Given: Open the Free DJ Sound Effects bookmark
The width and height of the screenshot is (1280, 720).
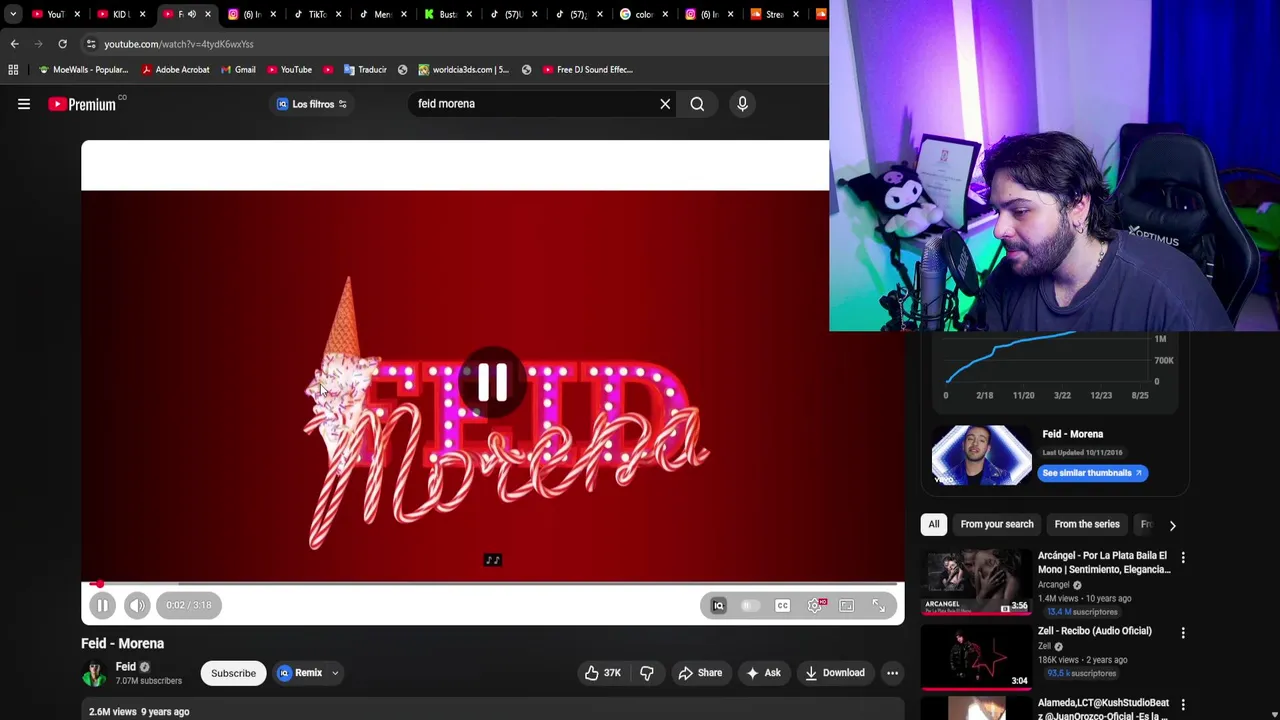Looking at the screenshot, I should (x=587, y=70).
